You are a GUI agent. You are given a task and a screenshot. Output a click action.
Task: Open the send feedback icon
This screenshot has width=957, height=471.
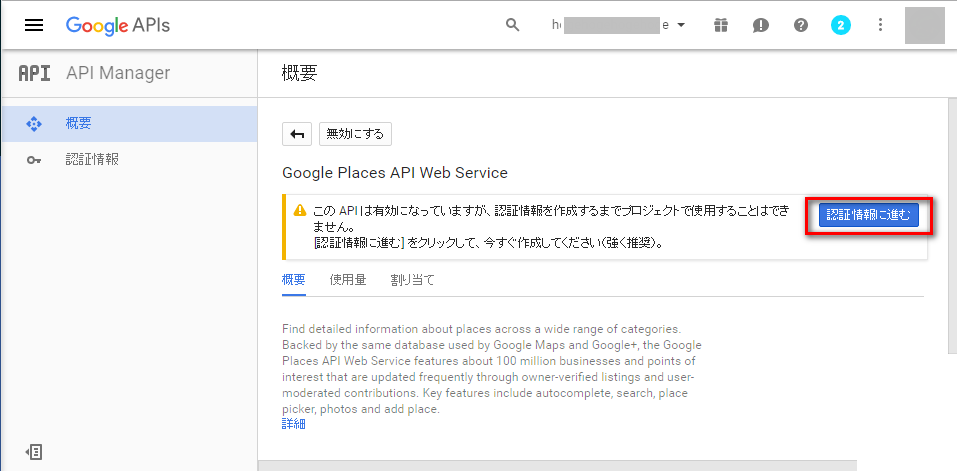click(x=760, y=25)
